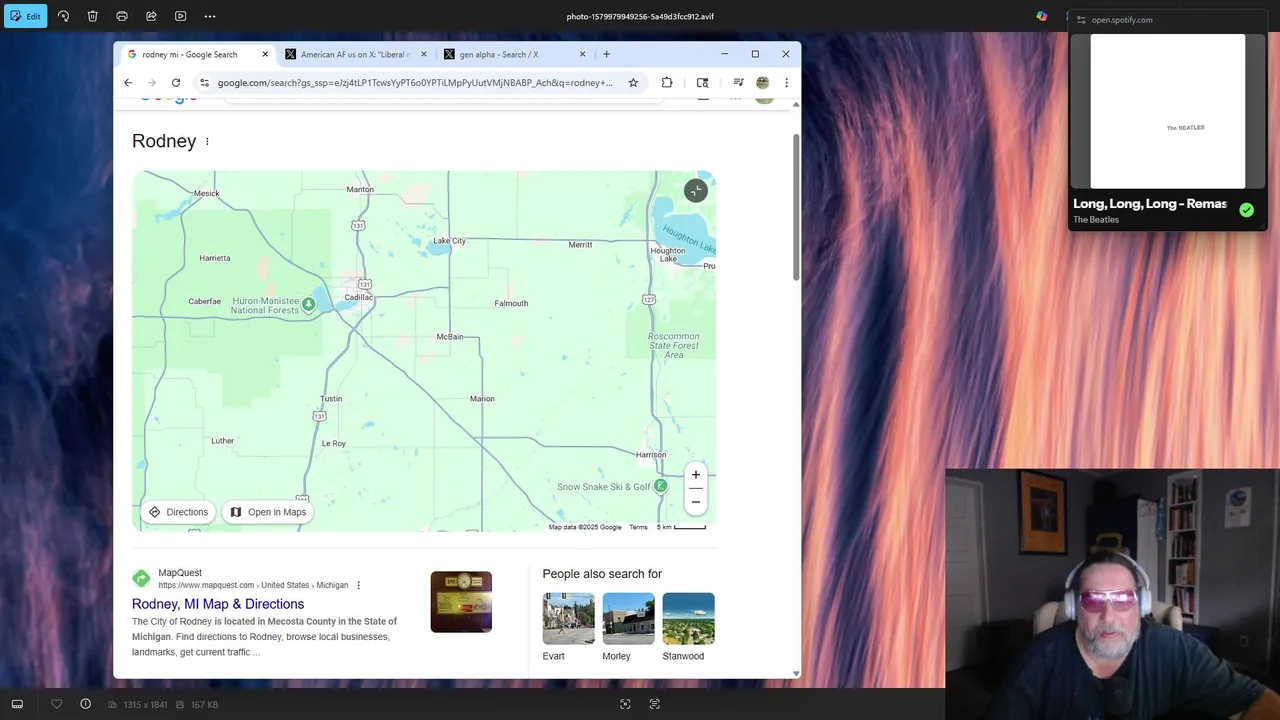Open the media controls icon in Chrome toolbar
The width and height of the screenshot is (1280, 720).
coord(738,83)
